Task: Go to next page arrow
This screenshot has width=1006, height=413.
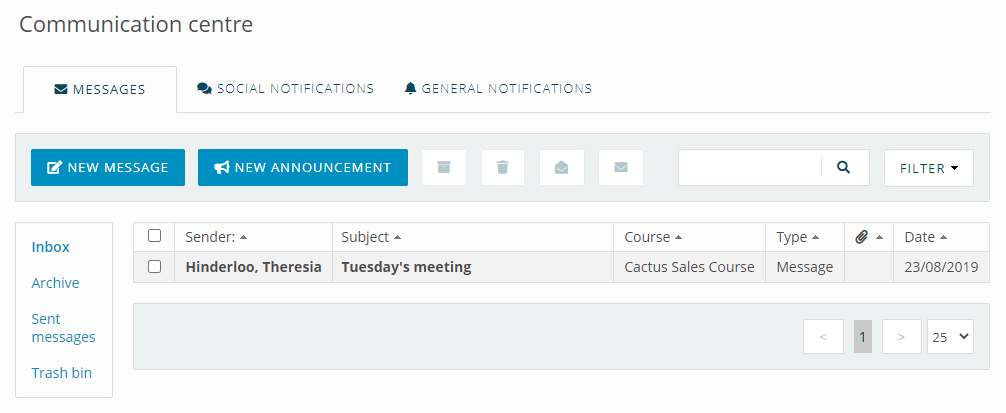Action: point(901,337)
